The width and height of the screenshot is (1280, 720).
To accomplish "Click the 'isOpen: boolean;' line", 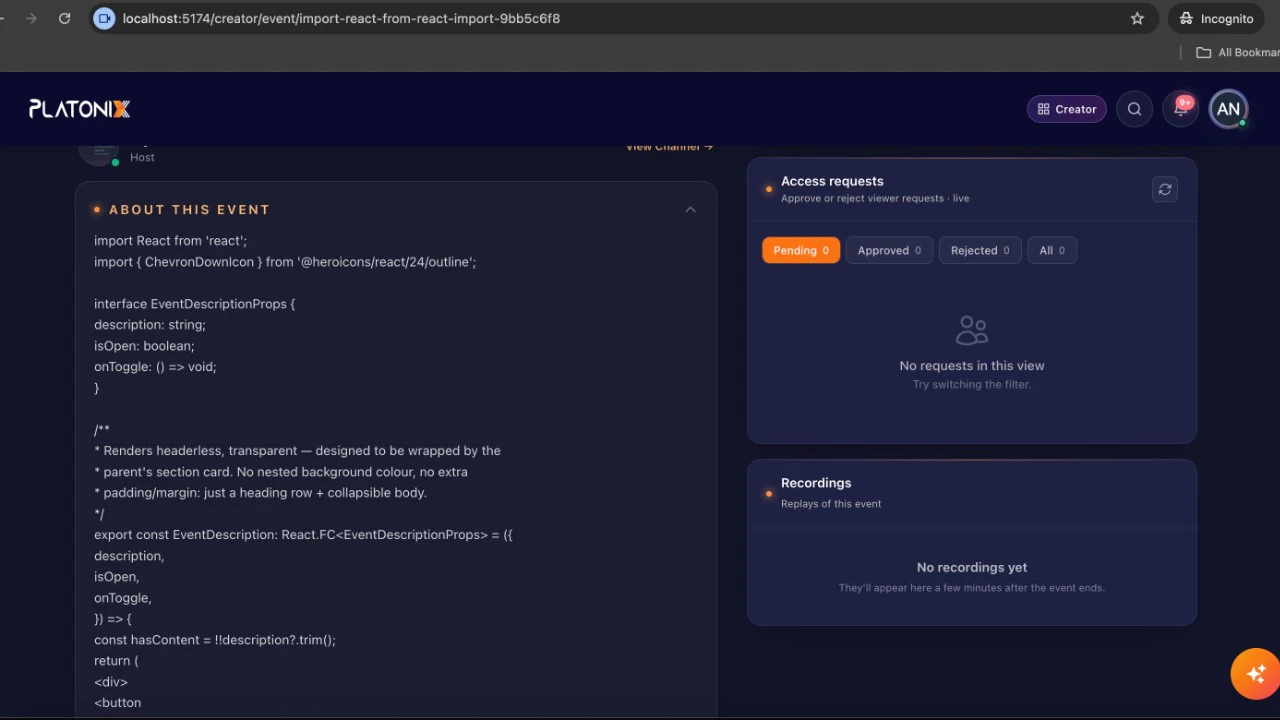I will [x=144, y=346].
